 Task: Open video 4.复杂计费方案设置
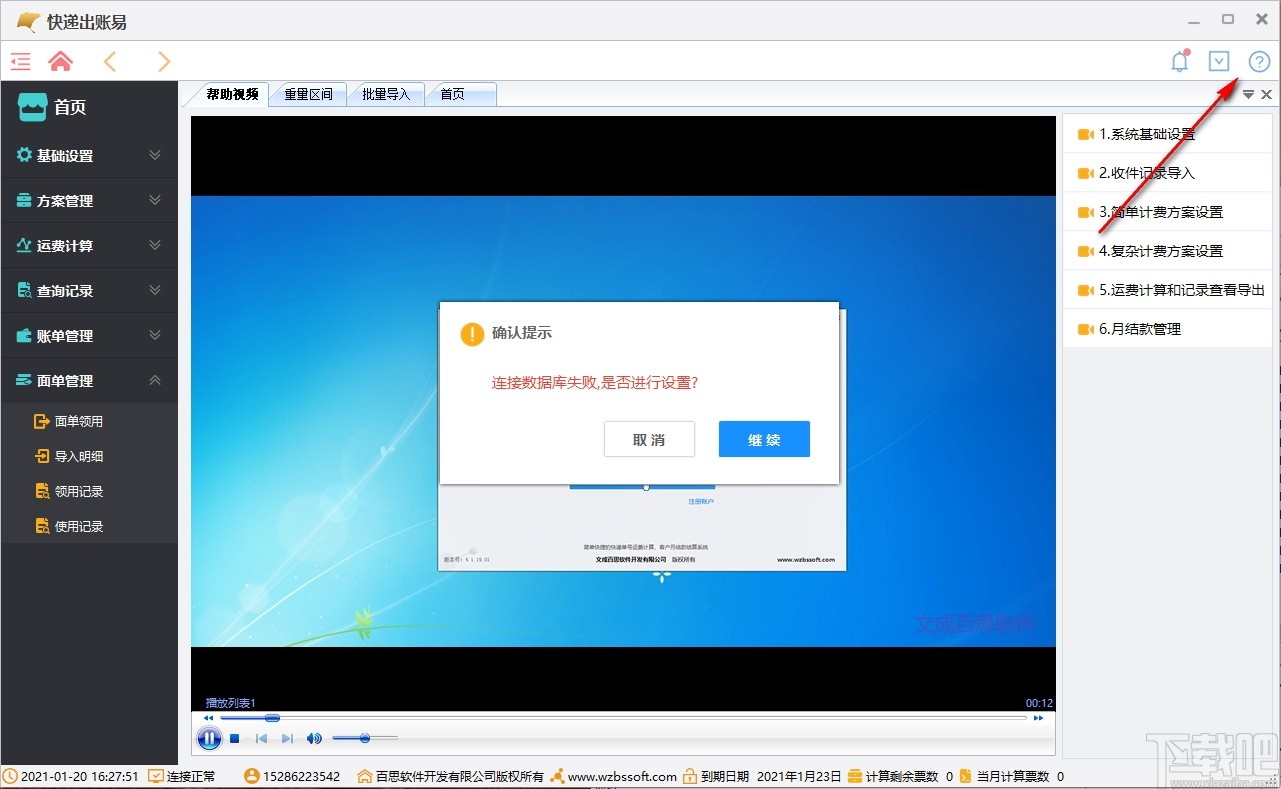(1163, 251)
